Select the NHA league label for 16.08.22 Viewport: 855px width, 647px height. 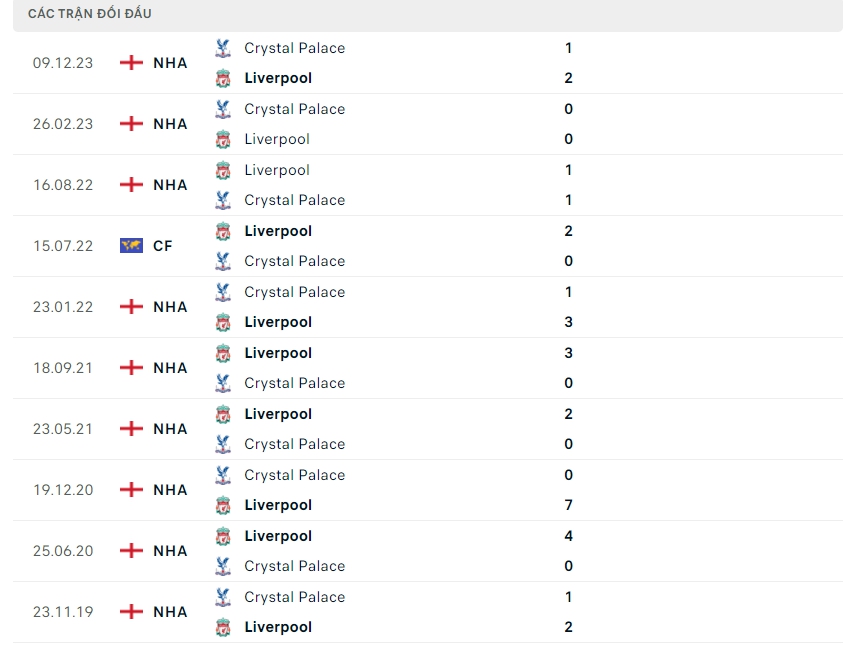point(170,185)
